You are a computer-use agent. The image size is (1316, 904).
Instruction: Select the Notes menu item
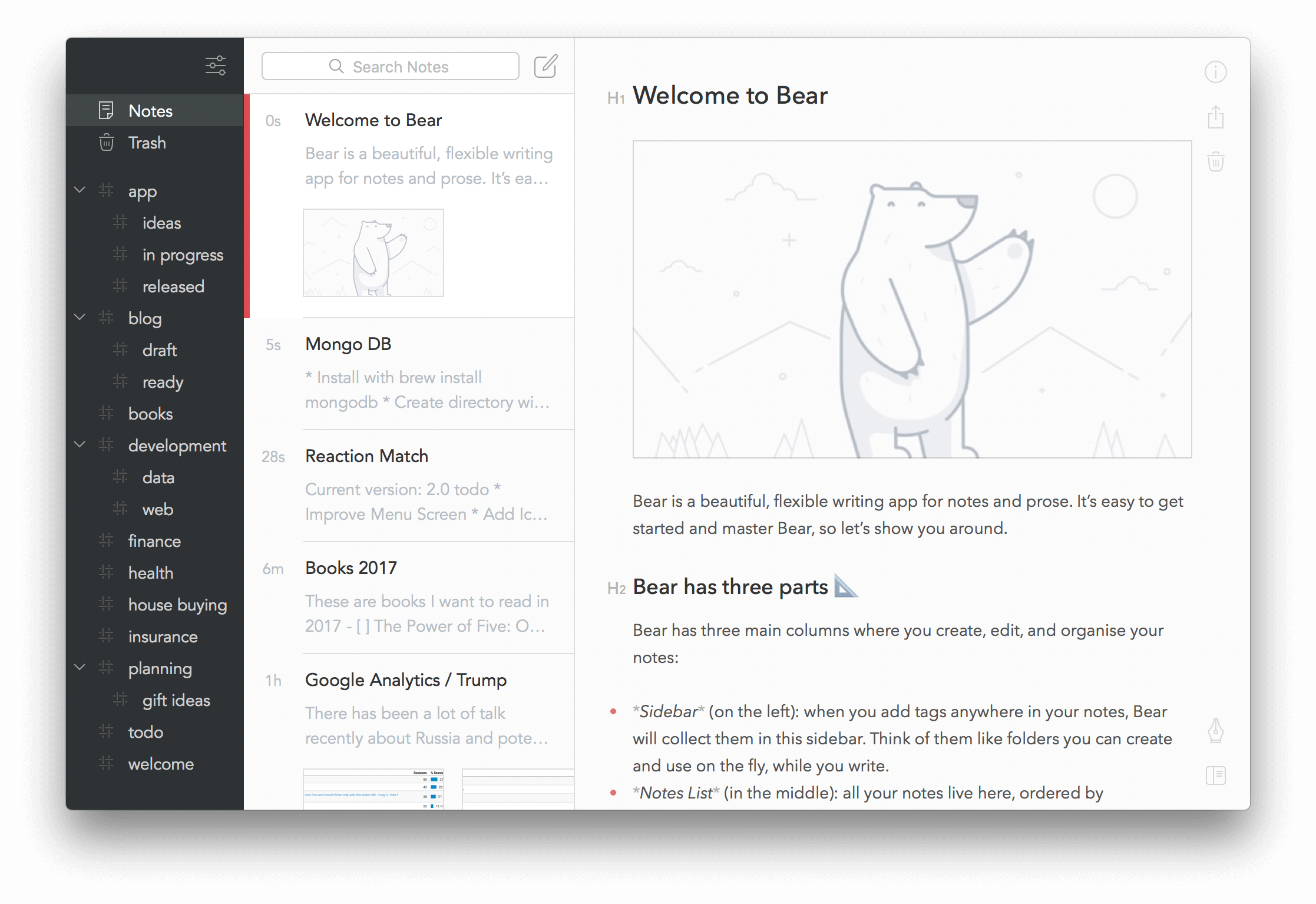(x=152, y=111)
